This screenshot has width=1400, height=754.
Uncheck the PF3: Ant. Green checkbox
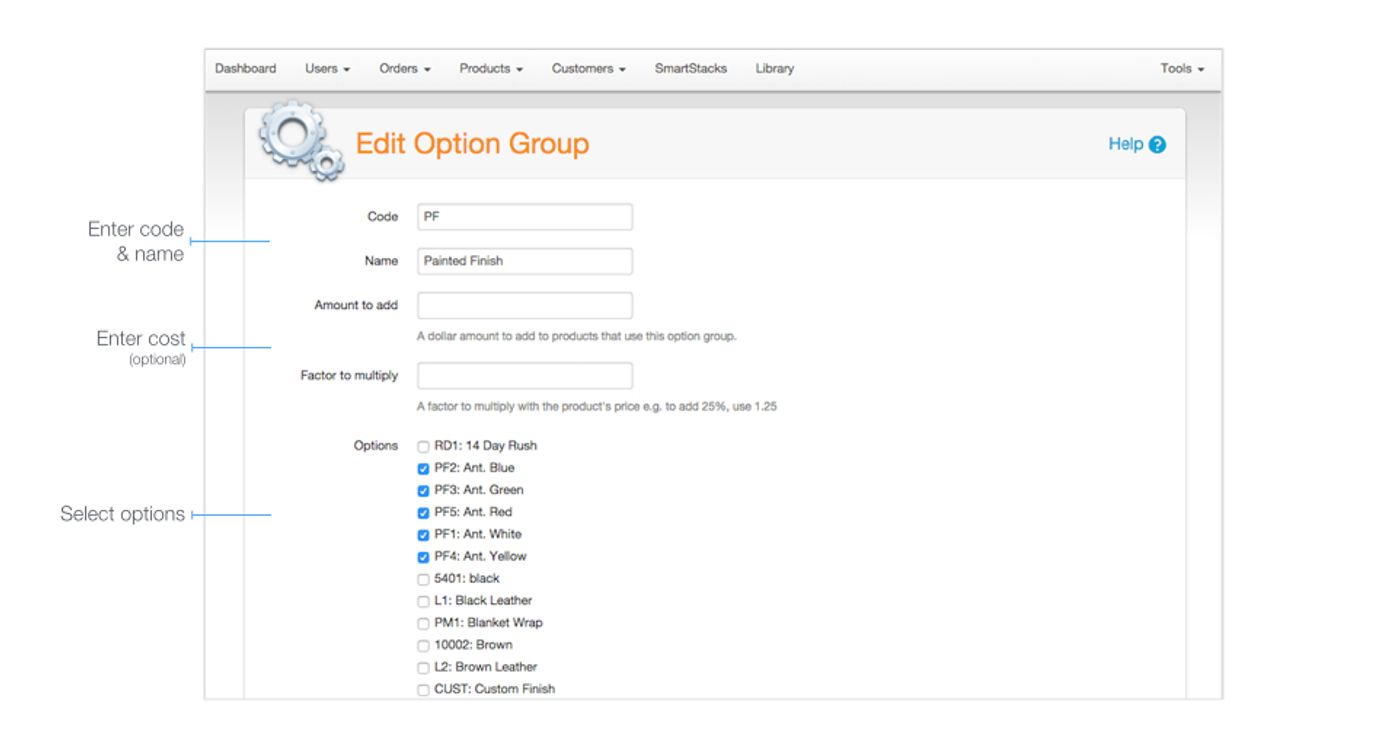coord(423,491)
